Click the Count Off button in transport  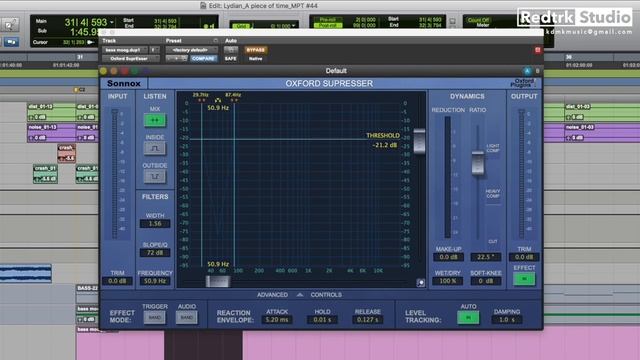click(x=478, y=20)
